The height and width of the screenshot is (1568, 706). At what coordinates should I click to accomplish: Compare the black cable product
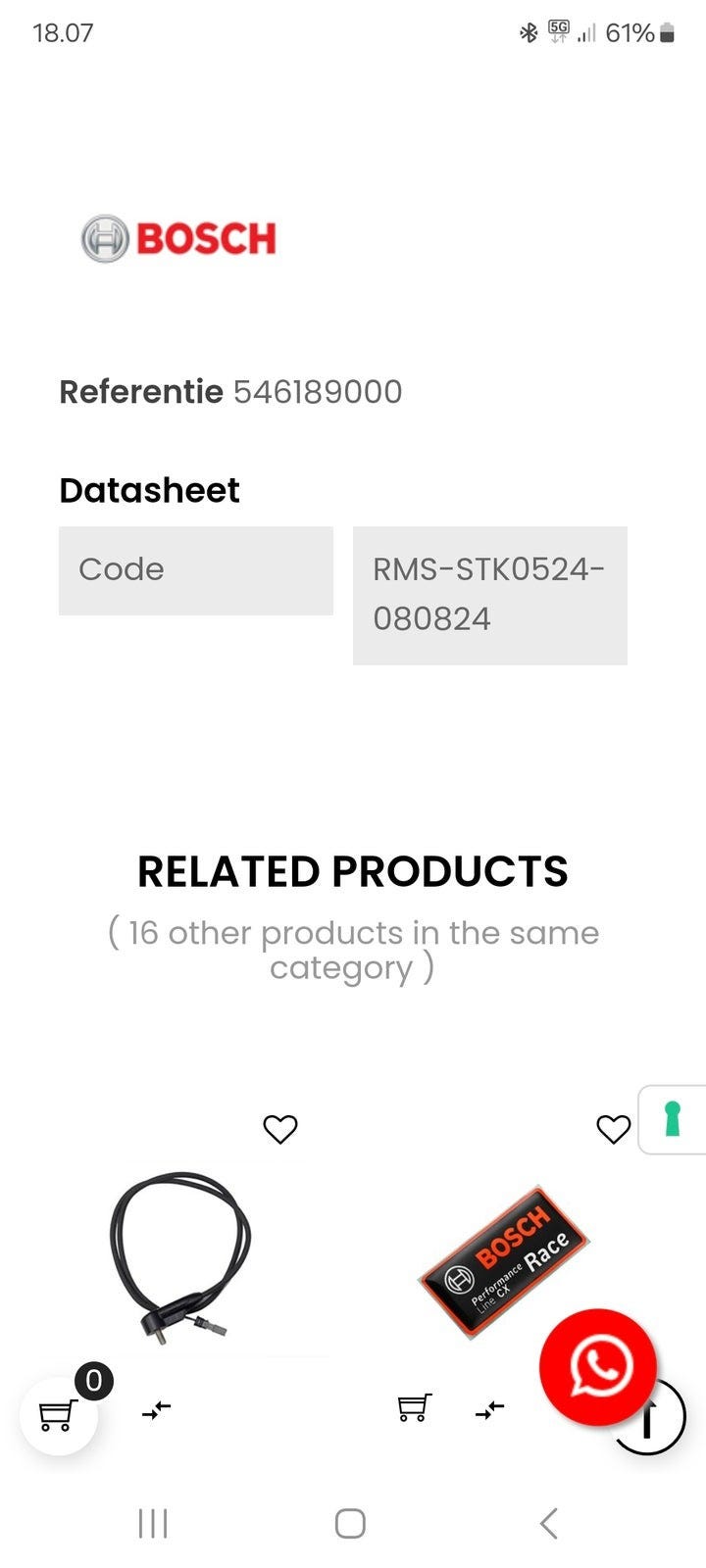pos(157,1410)
